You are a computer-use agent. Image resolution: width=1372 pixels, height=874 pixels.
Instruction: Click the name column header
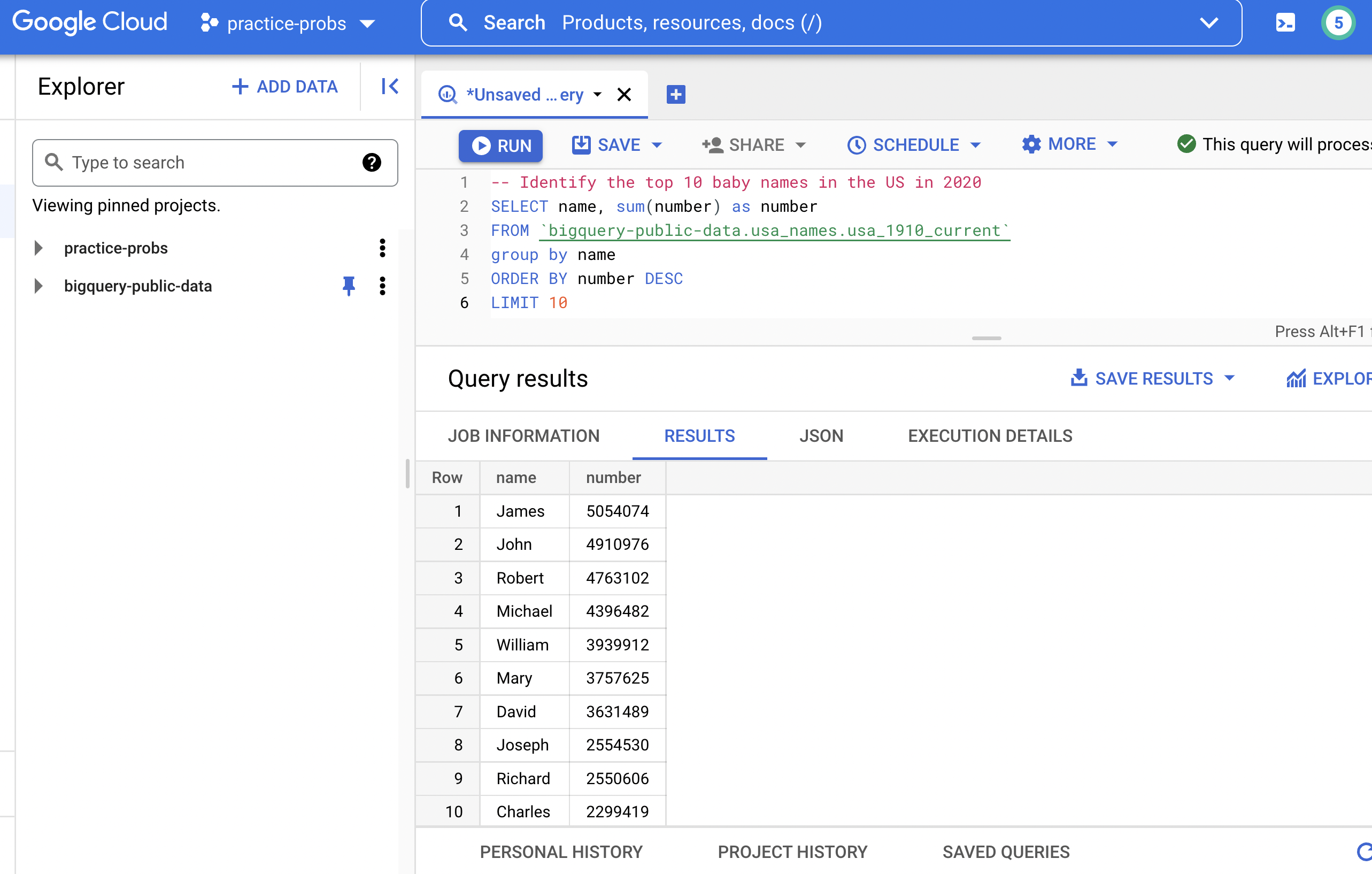click(x=524, y=478)
